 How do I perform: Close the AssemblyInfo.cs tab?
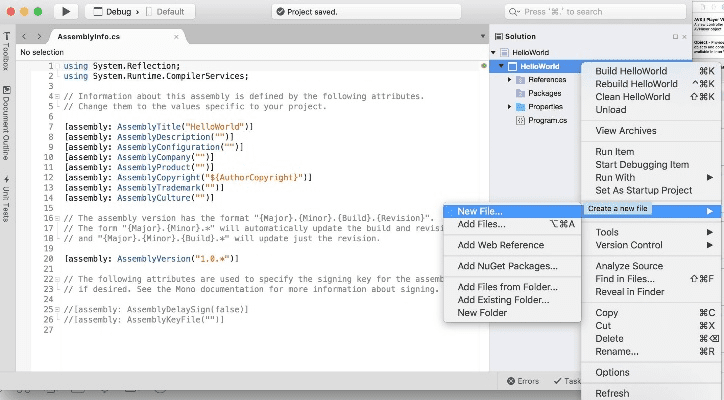click(176, 36)
